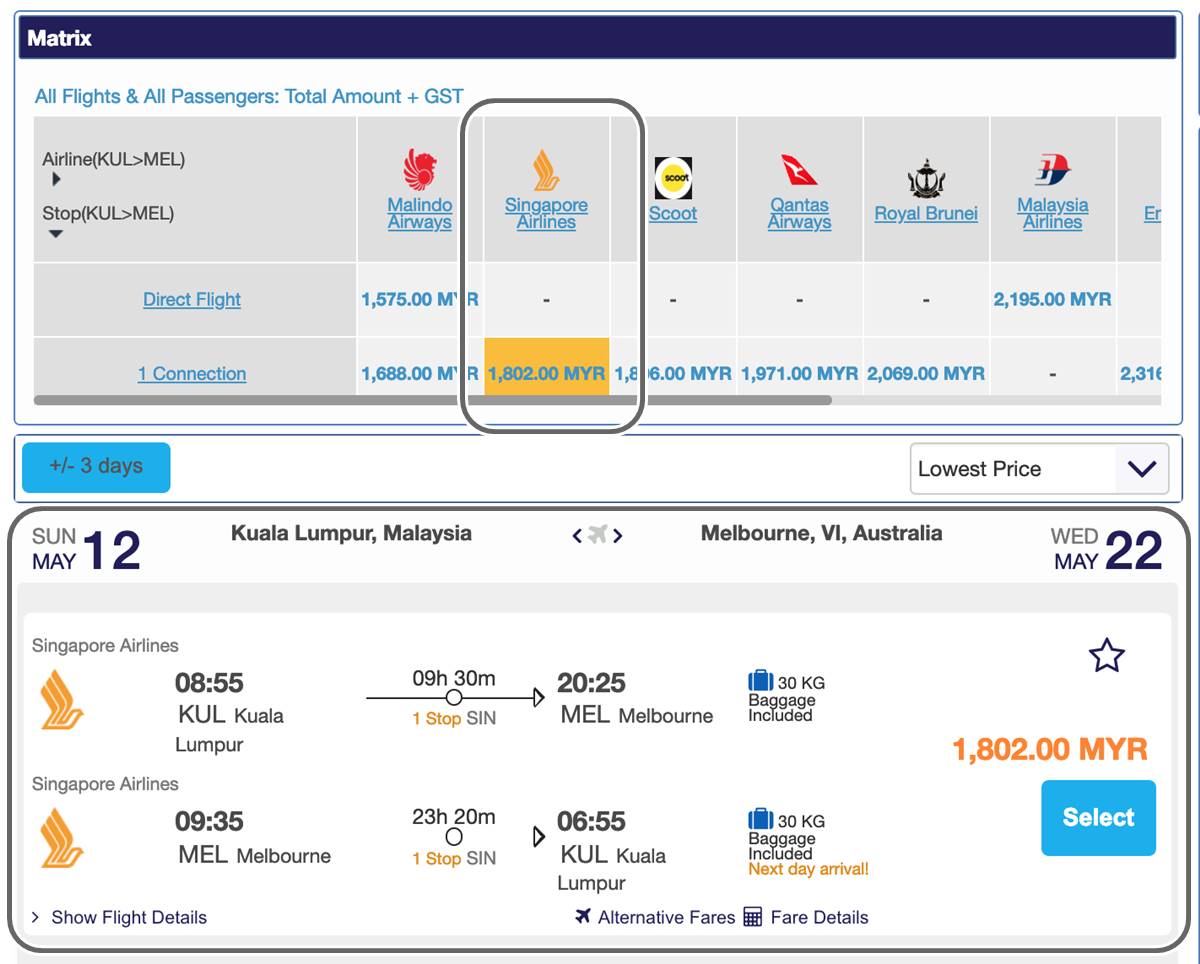Click Melbourne, VI, Australia heading
Viewport: 1200px width, 964px height.
821,533
